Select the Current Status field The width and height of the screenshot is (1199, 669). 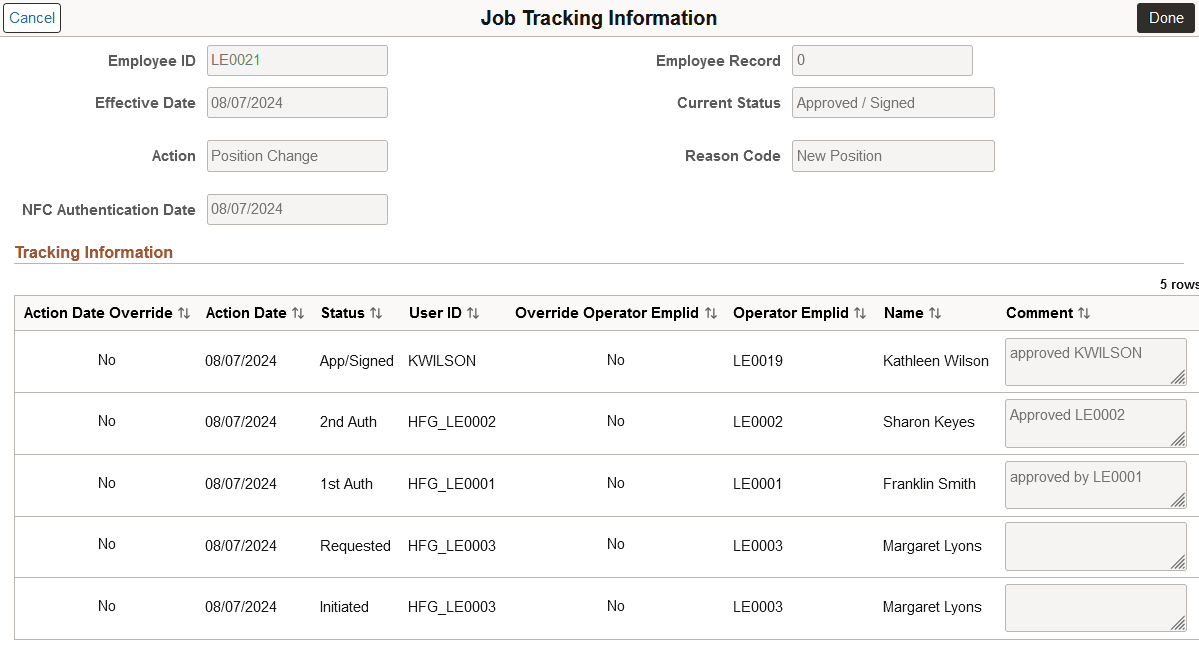click(892, 102)
